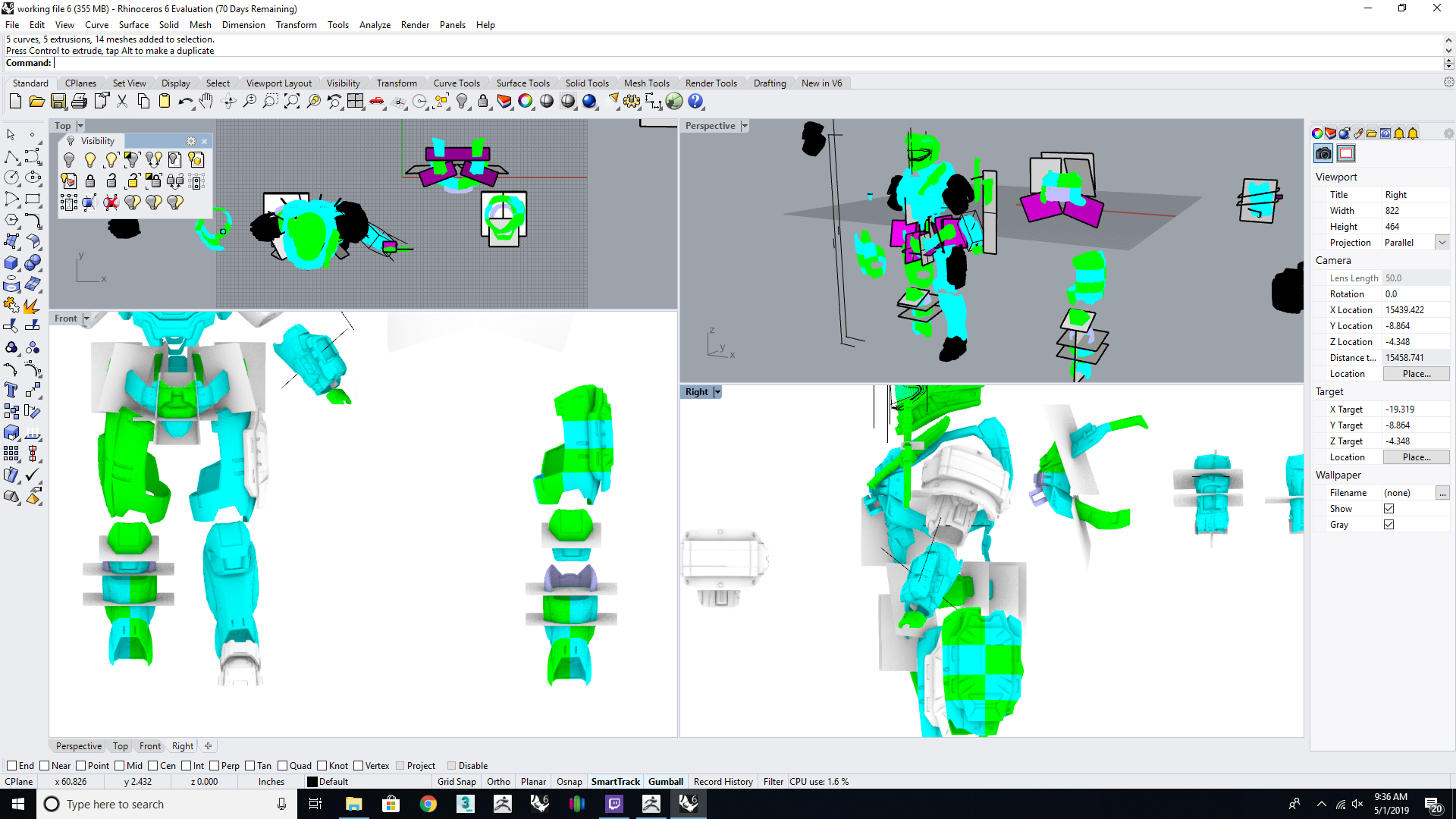Open the Perspective viewport title dropdown
The width and height of the screenshot is (1456, 819).
point(745,126)
